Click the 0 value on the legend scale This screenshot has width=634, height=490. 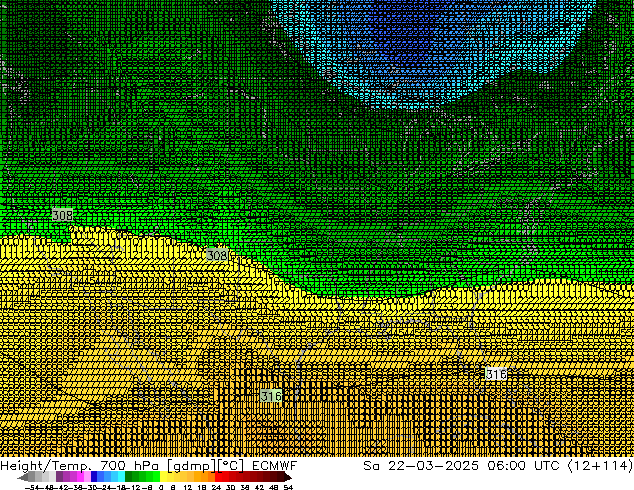pos(161,487)
